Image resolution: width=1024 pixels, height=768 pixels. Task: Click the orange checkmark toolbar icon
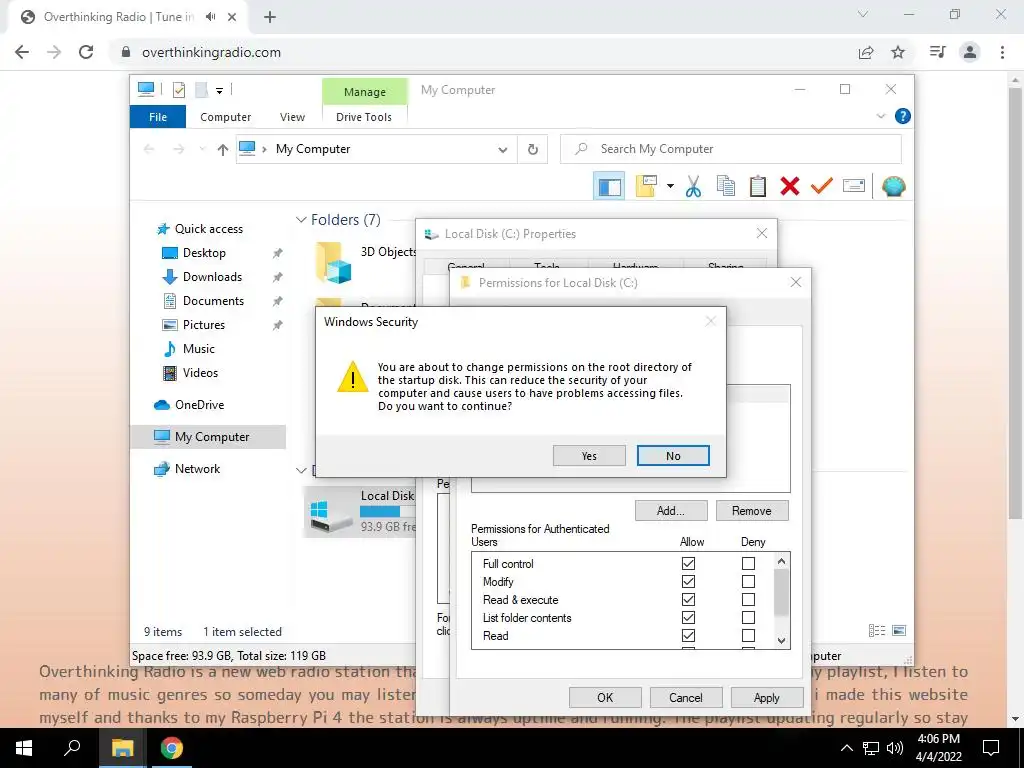822,187
